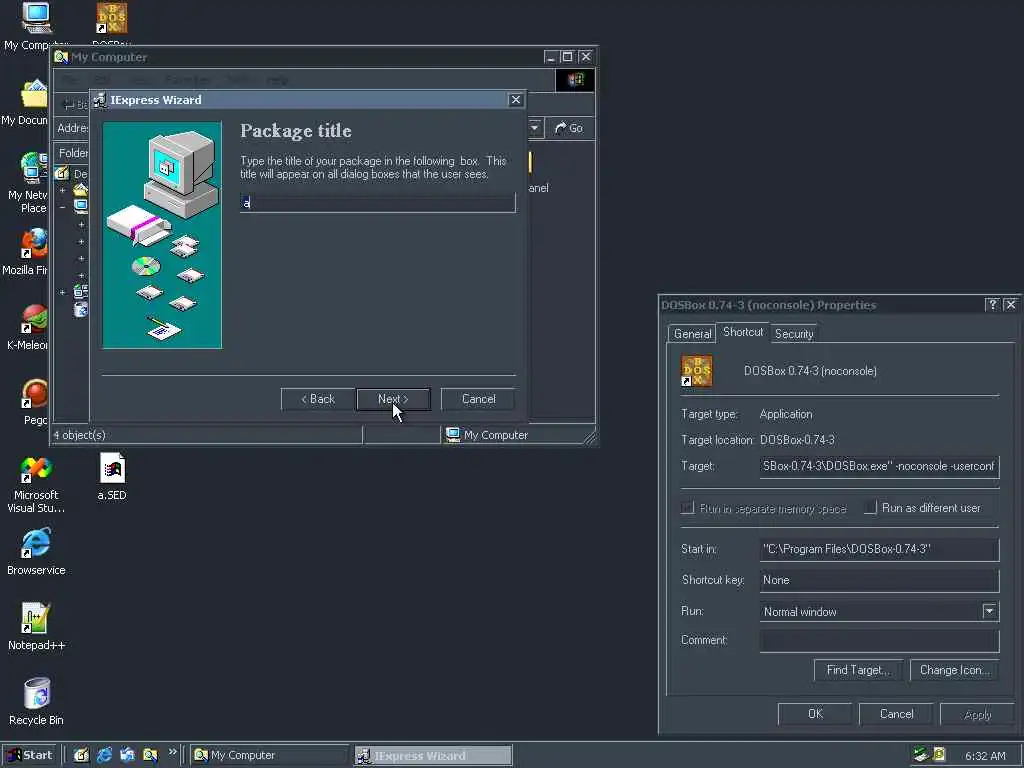The image size is (1024, 768).
Task: Select Desktop icon in Folders tree
Action: pos(62,173)
